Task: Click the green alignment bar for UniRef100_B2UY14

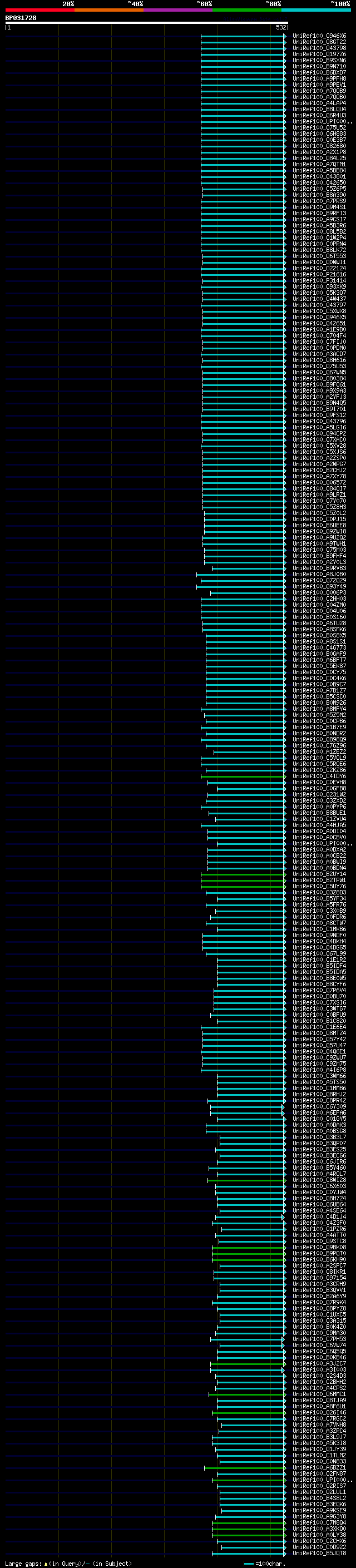Action: [x=244, y=875]
